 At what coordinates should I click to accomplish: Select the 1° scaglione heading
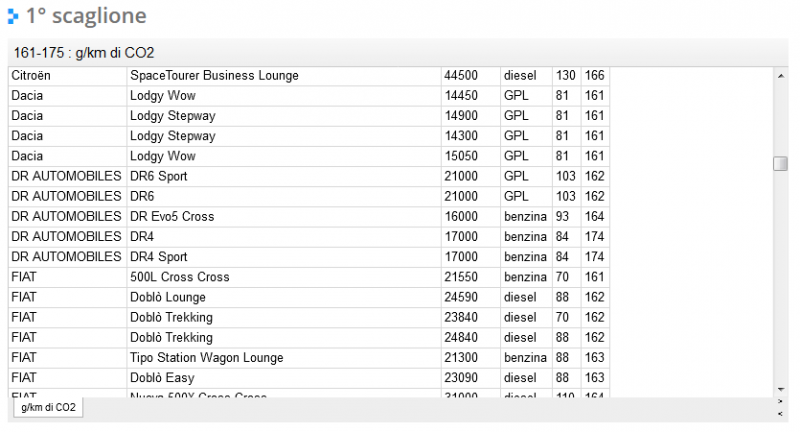pos(86,16)
